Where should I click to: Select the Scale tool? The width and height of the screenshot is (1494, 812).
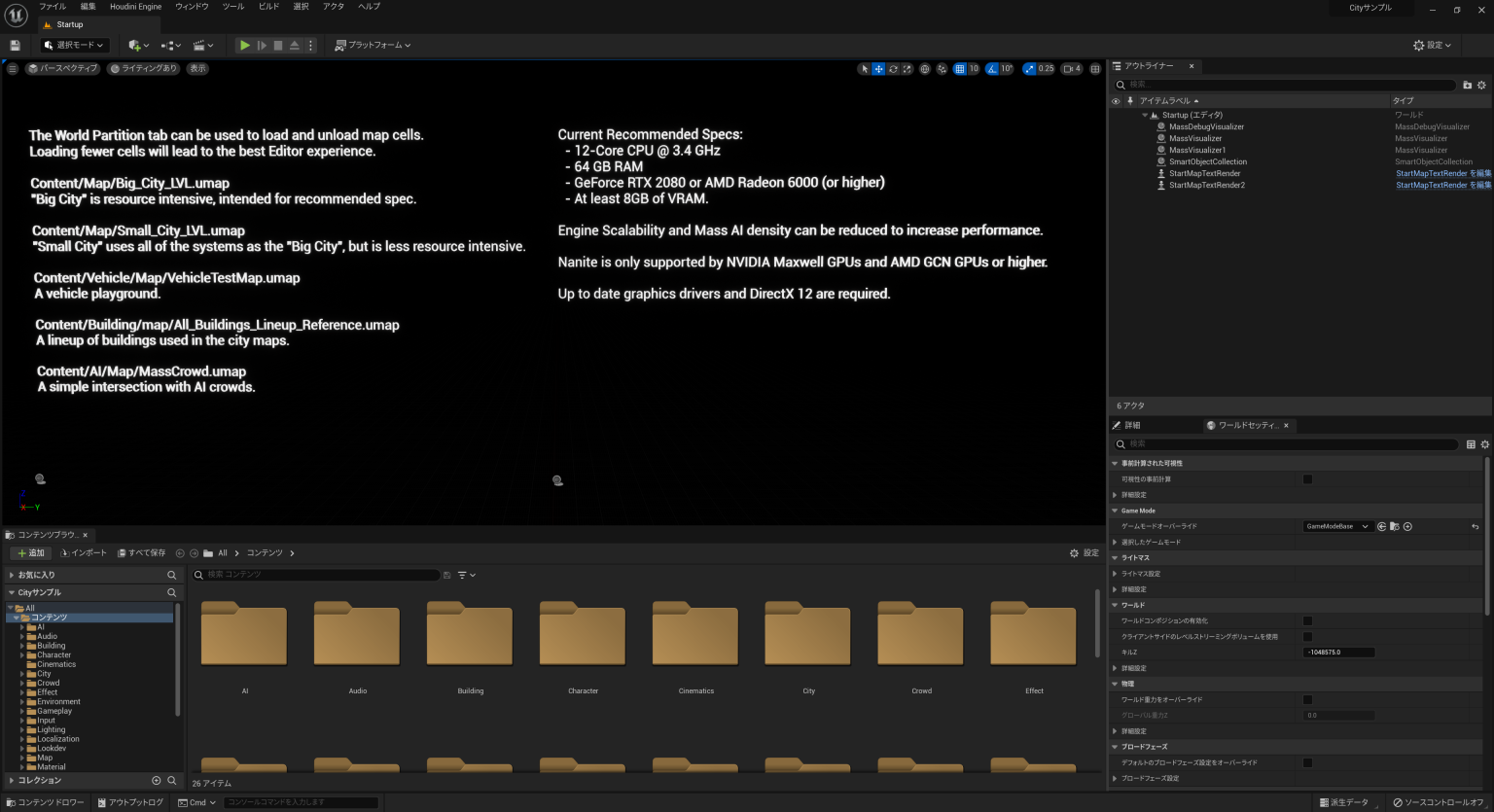pyautogui.click(x=907, y=69)
